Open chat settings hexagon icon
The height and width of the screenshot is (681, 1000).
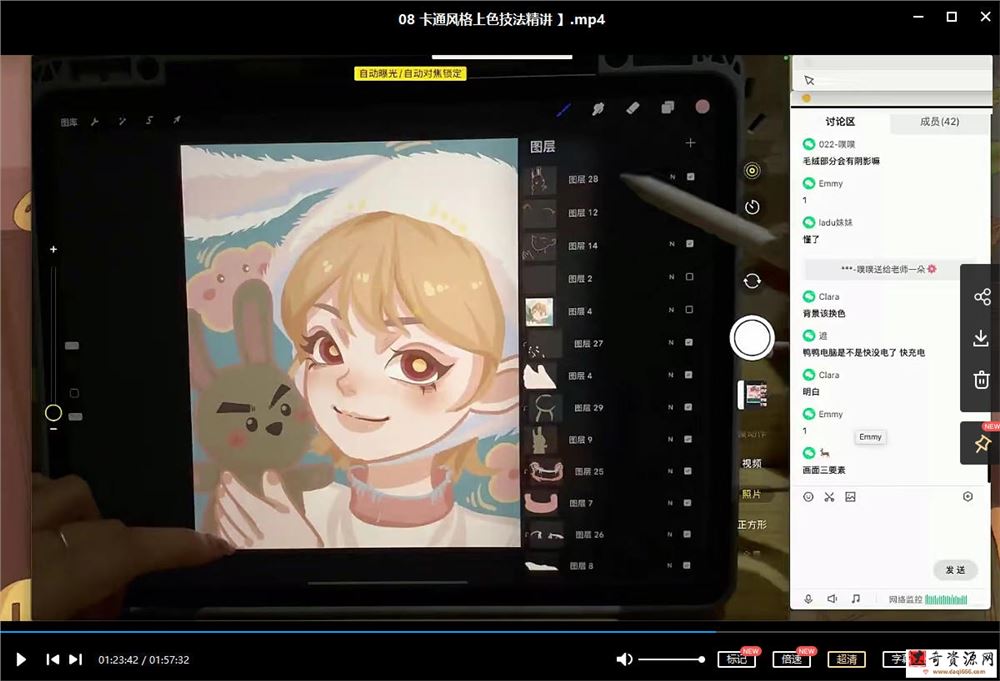coord(967,496)
